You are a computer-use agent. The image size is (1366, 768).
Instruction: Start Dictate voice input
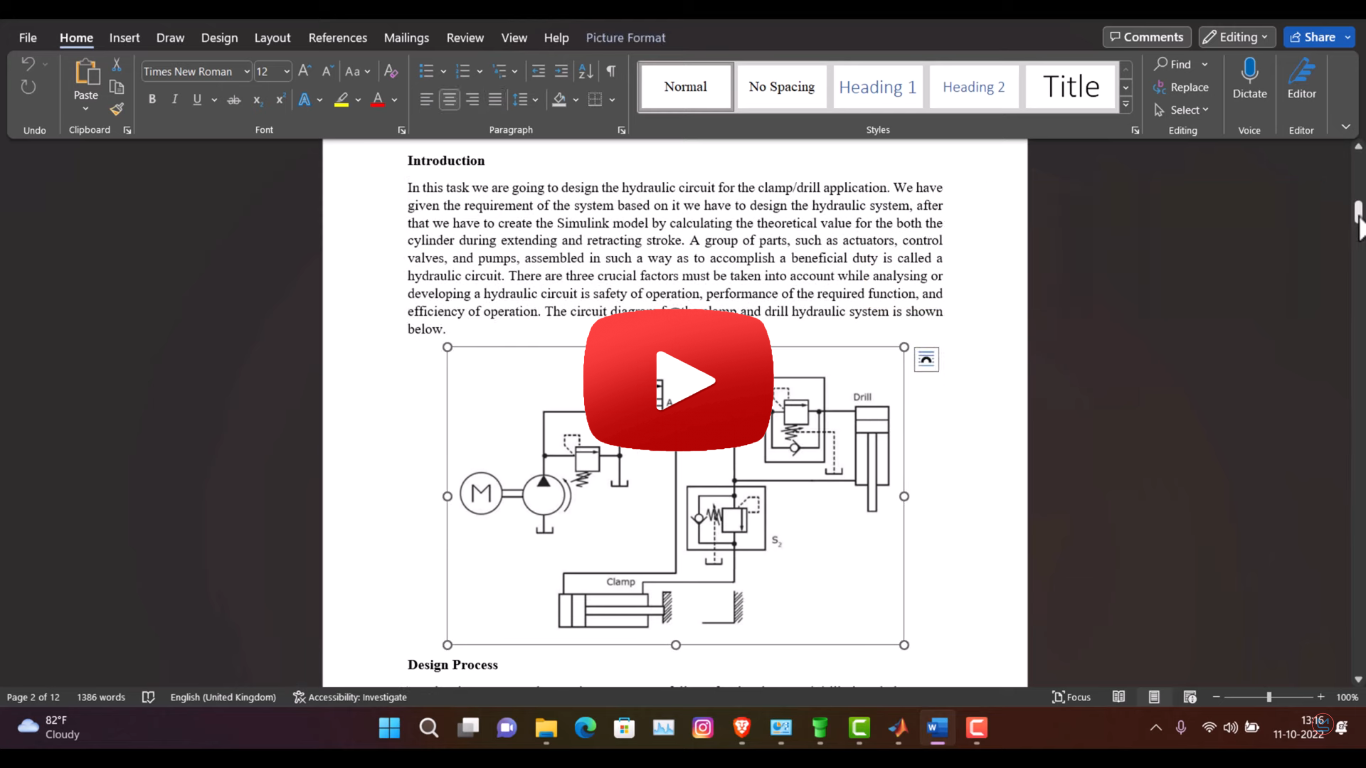pos(1249,78)
